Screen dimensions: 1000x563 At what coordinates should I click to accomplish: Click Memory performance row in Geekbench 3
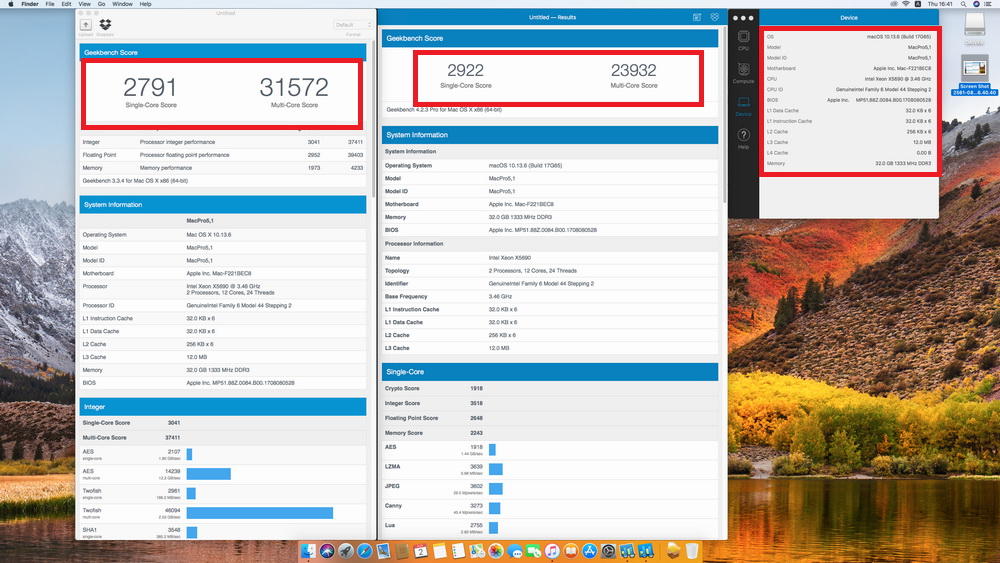223,168
